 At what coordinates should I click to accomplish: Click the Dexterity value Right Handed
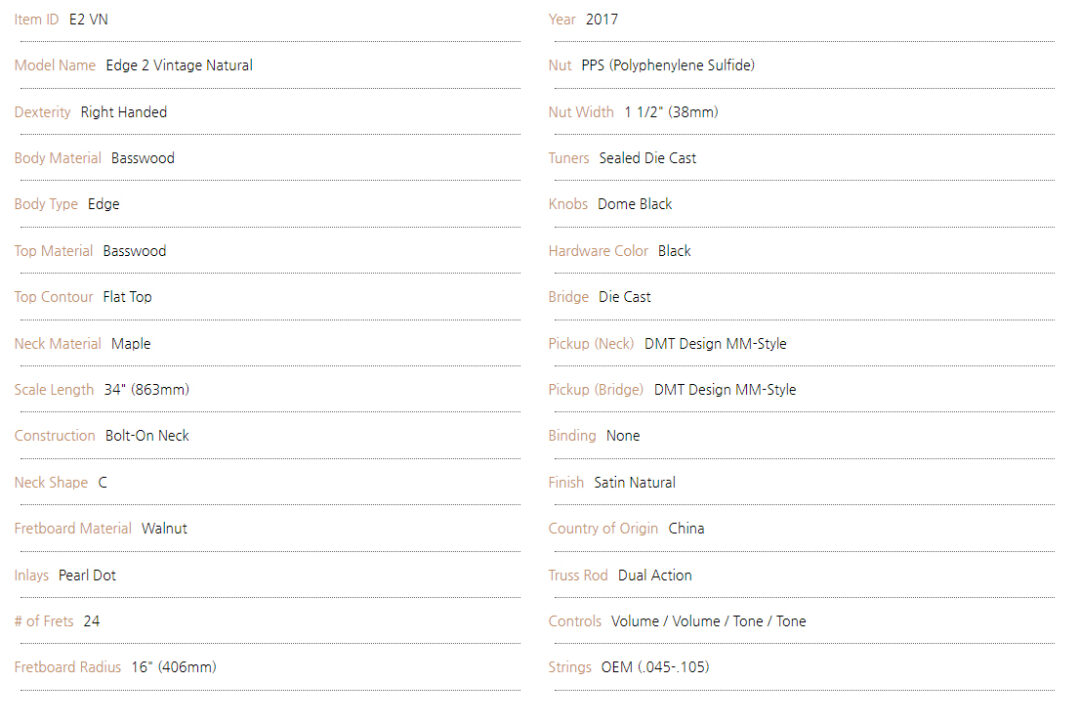124,112
